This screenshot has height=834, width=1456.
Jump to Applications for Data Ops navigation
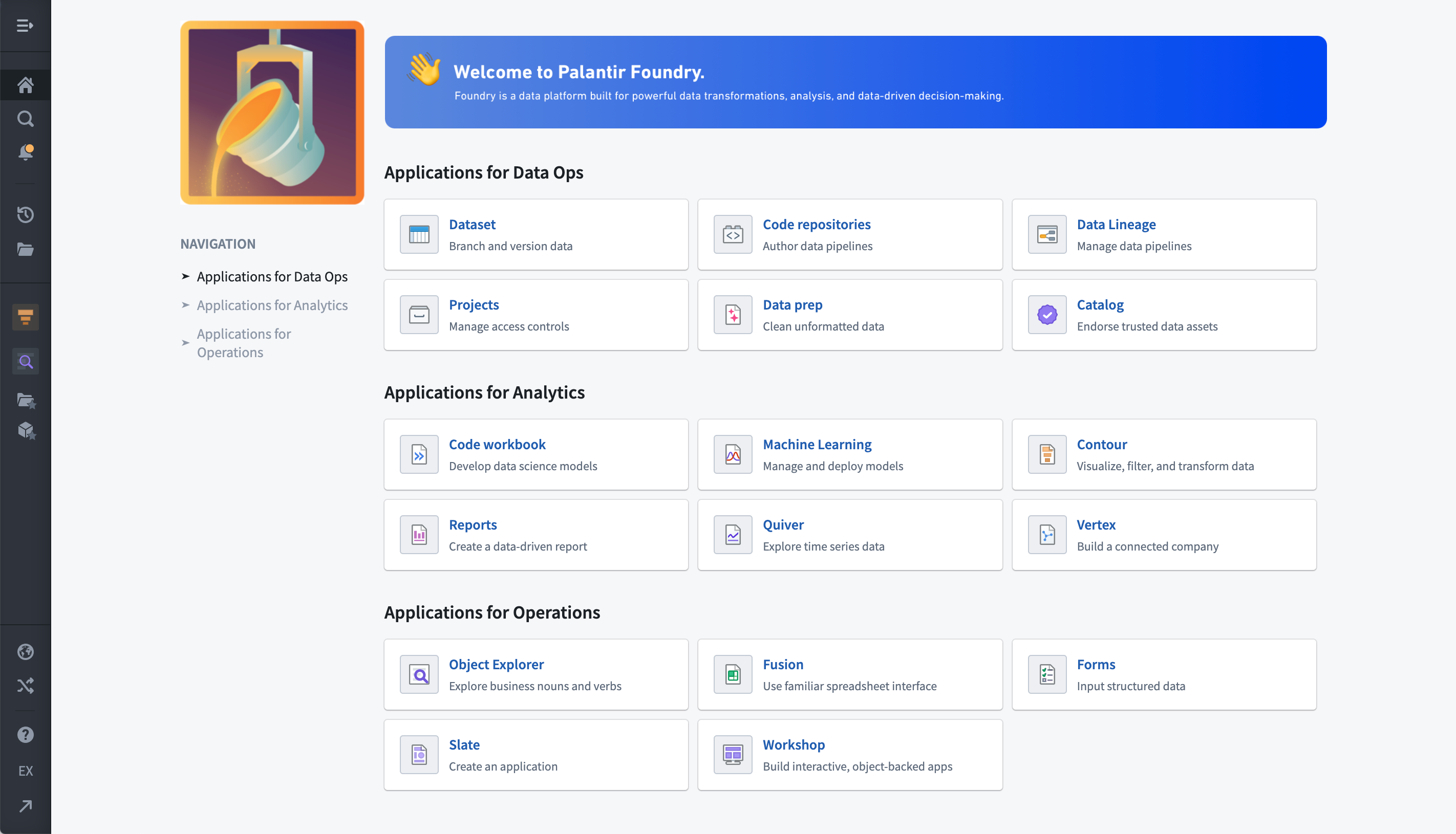click(272, 277)
